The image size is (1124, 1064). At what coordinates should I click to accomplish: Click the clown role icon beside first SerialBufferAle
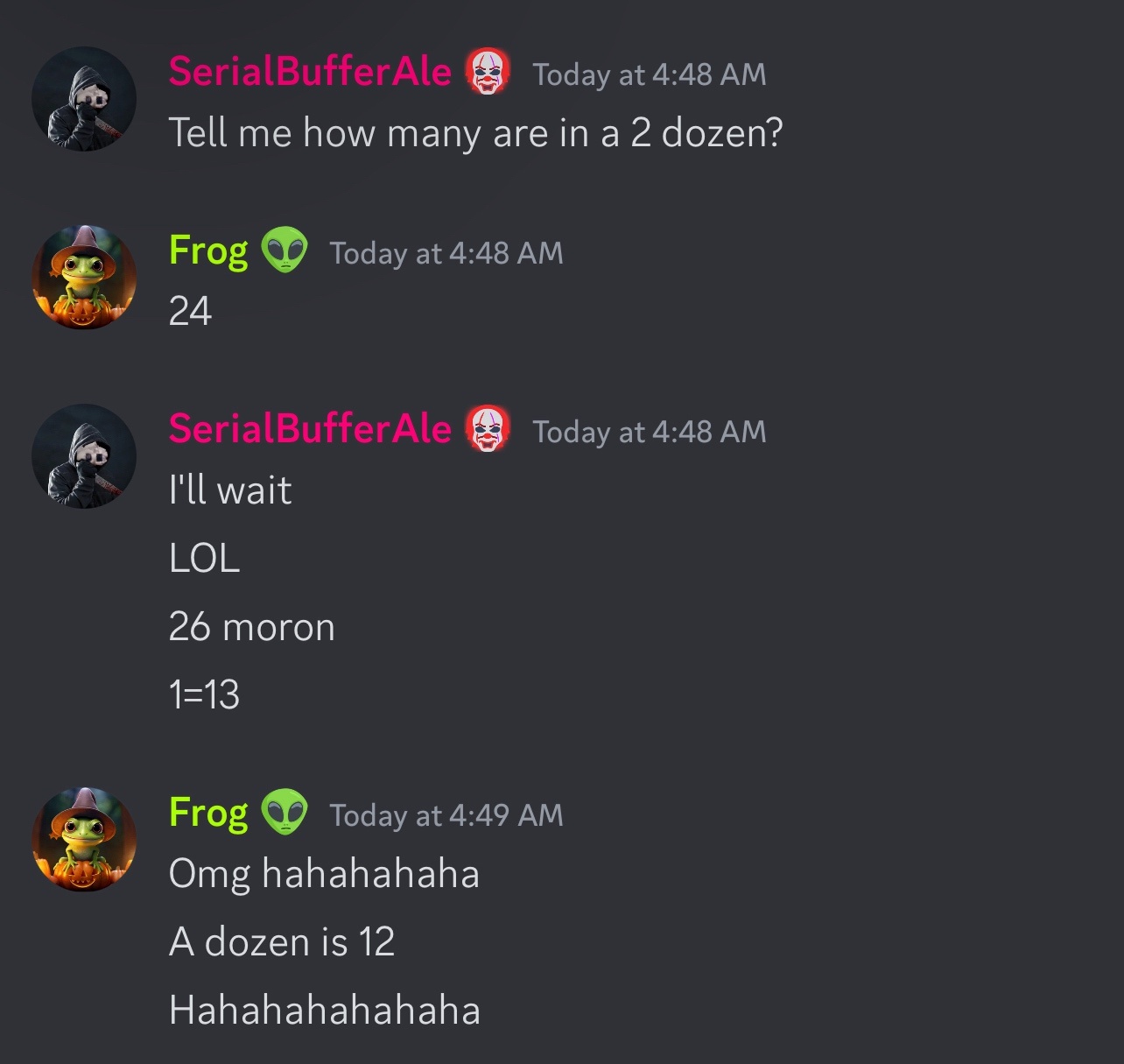(488, 72)
